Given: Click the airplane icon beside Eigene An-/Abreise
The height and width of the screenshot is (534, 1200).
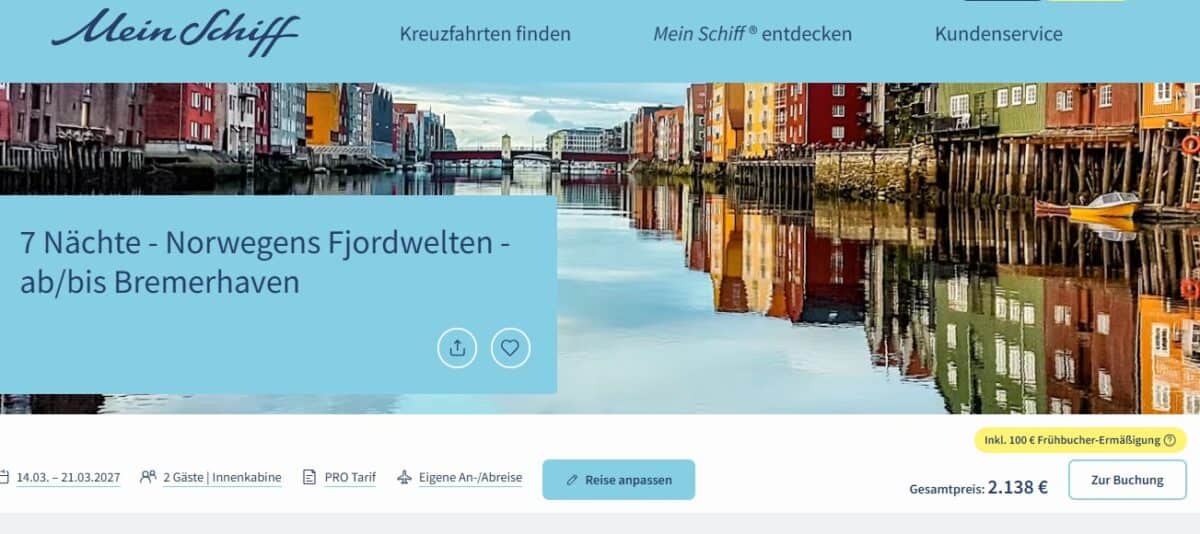Looking at the screenshot, I should click(404, 477).
